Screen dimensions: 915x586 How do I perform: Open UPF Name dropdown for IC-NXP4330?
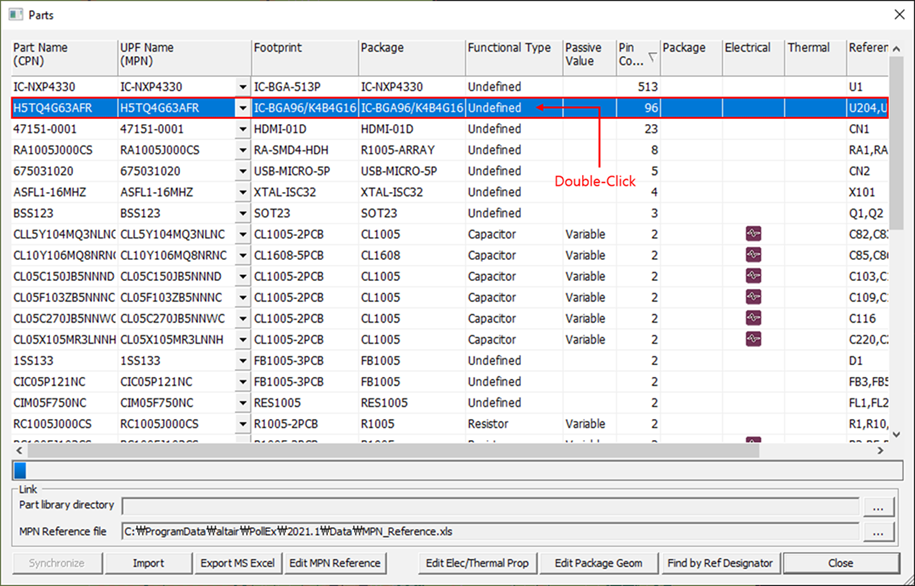coord(241,87)
